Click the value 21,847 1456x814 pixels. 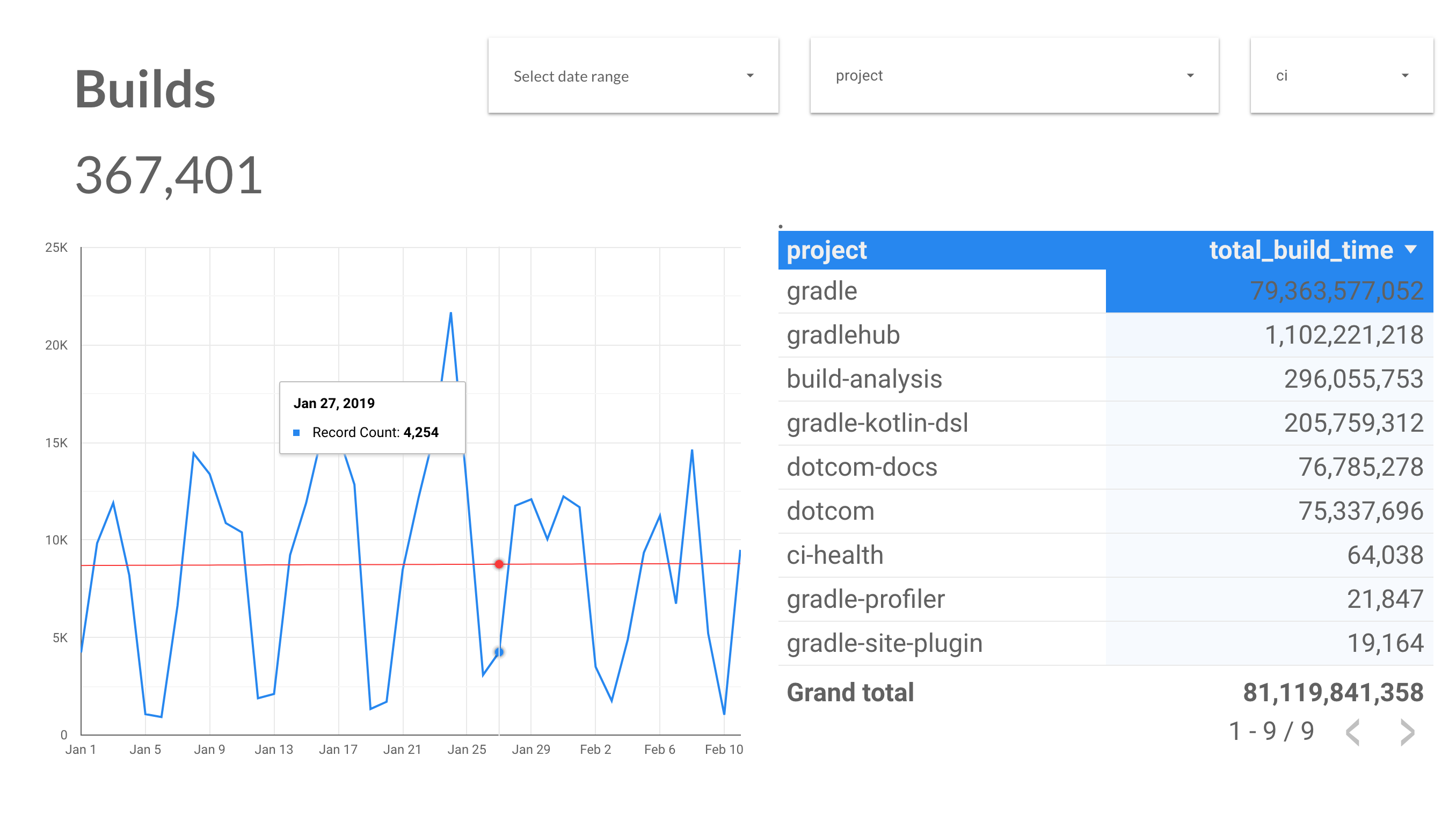(1385, 599)
